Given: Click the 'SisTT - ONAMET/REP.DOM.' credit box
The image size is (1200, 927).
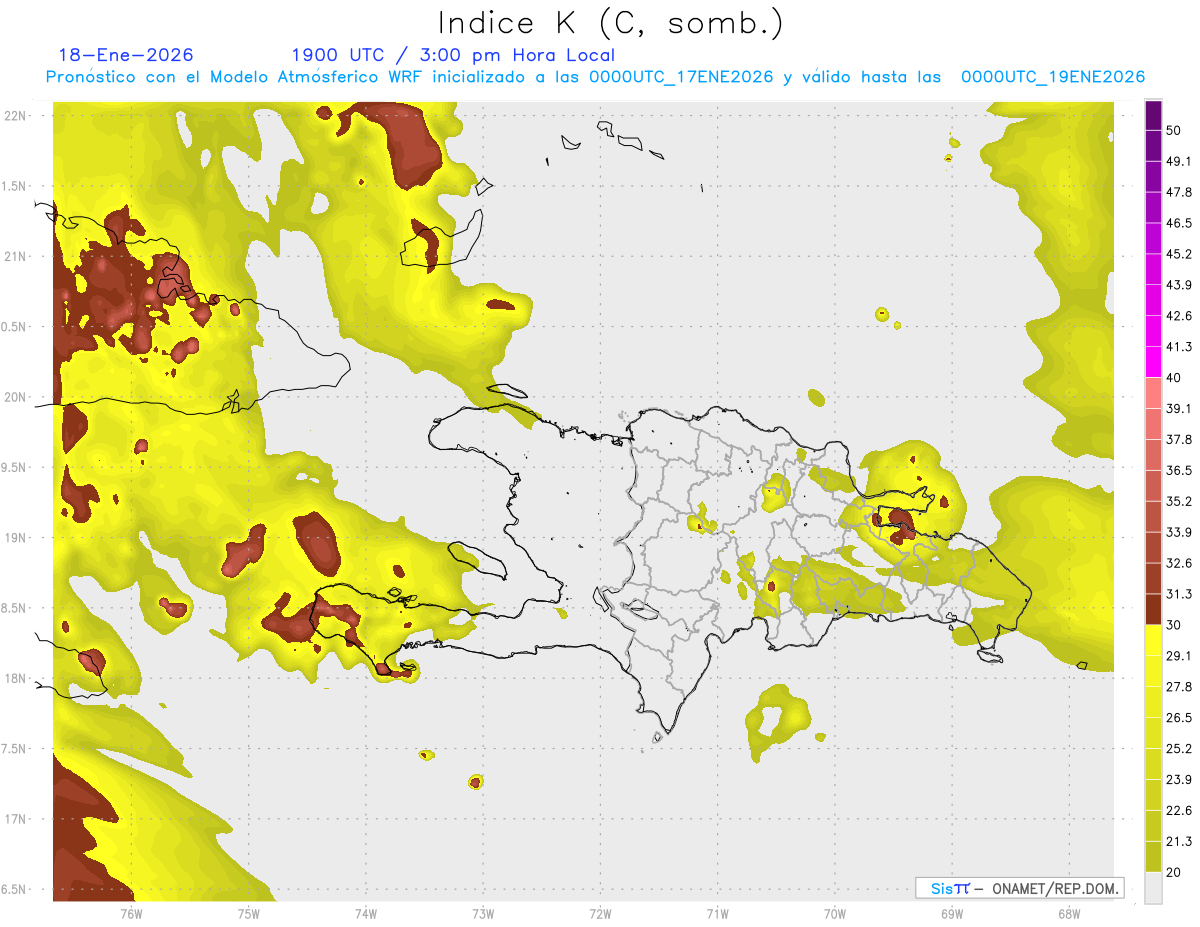Looking at the screenshot, I should (1019, 888).
